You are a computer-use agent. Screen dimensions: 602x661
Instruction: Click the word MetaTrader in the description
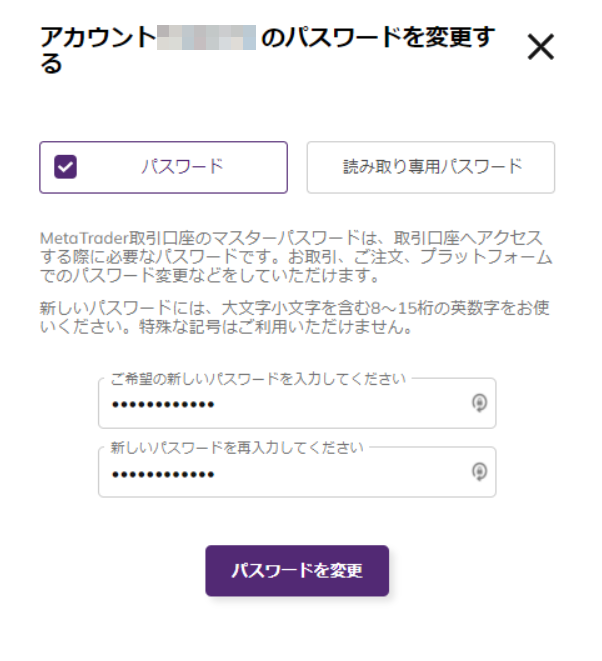(x=84, y=239)
